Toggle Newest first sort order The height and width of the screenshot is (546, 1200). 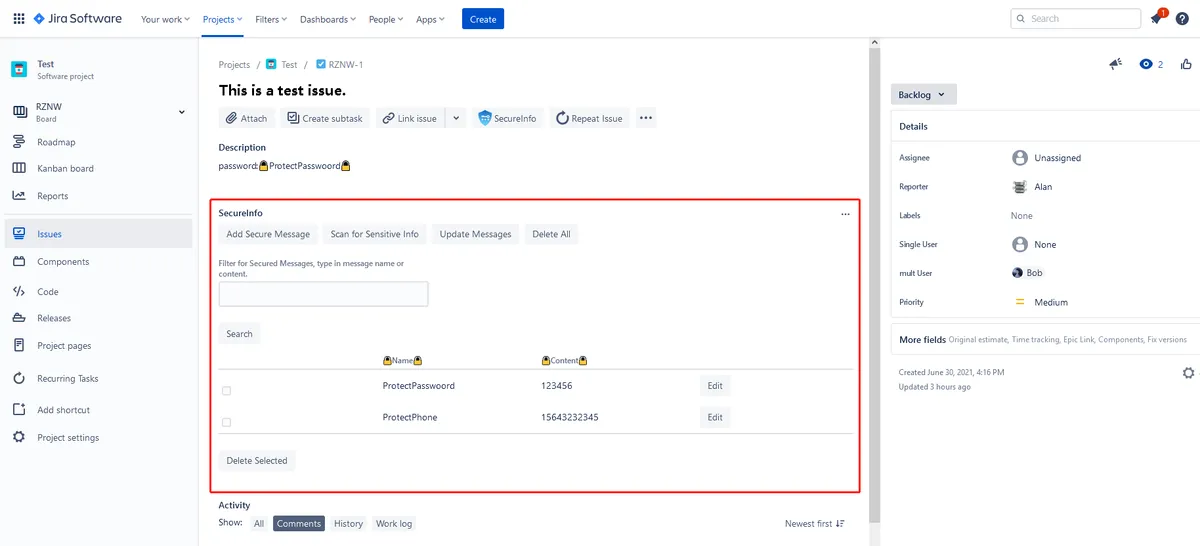(815, 524)
